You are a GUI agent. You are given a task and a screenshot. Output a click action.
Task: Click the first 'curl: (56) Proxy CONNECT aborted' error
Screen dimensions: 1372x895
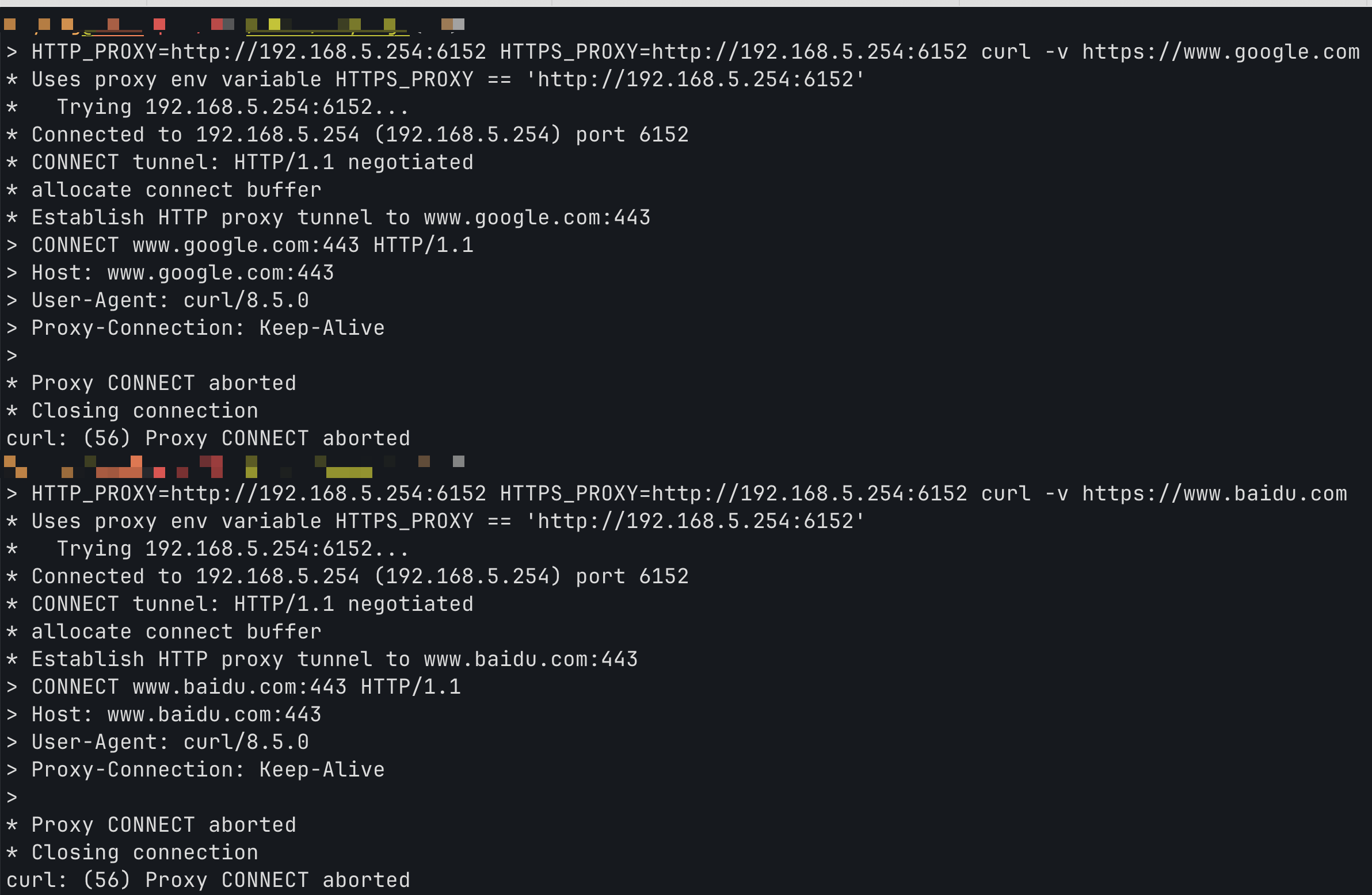pos(208,438)
